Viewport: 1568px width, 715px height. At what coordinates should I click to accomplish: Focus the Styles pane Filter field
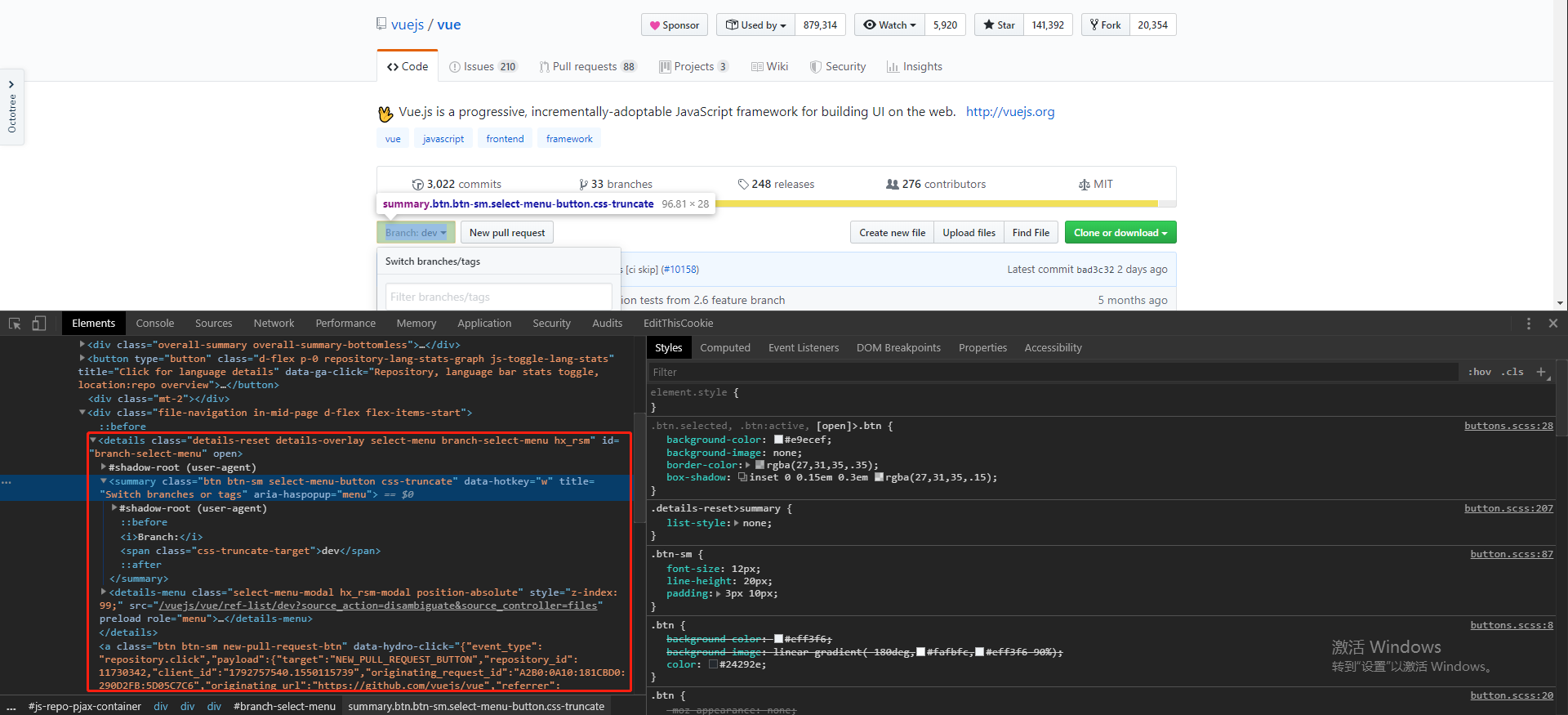coord(1053,372)
